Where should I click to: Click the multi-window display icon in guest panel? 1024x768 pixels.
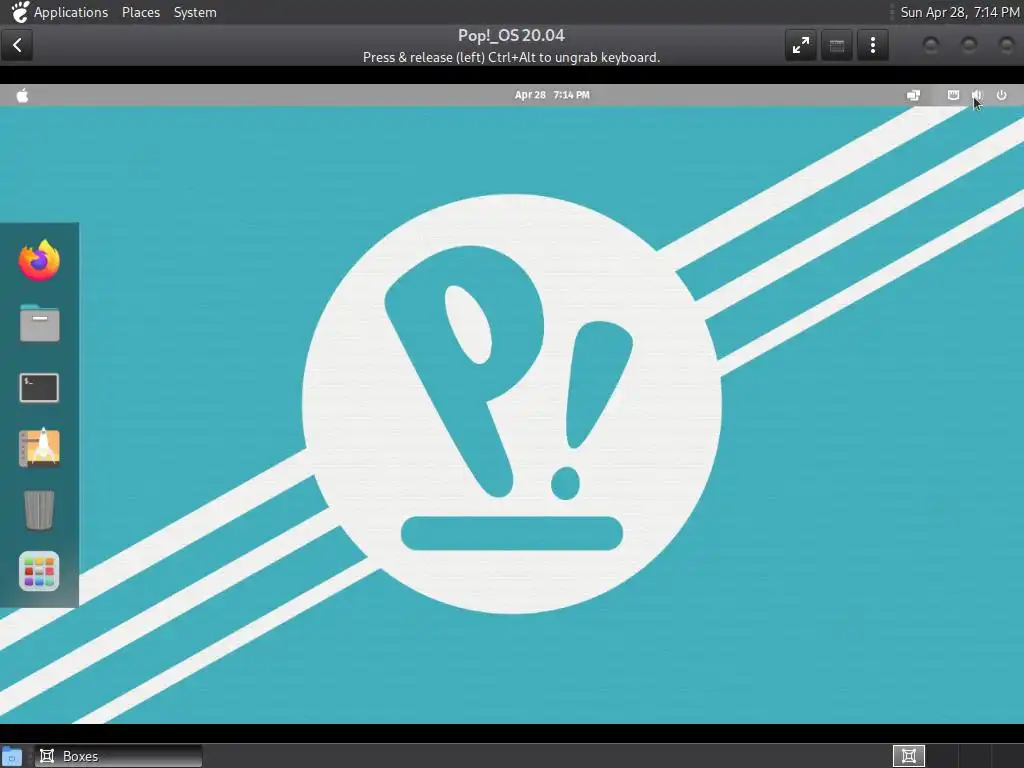(x=914, y=95)
